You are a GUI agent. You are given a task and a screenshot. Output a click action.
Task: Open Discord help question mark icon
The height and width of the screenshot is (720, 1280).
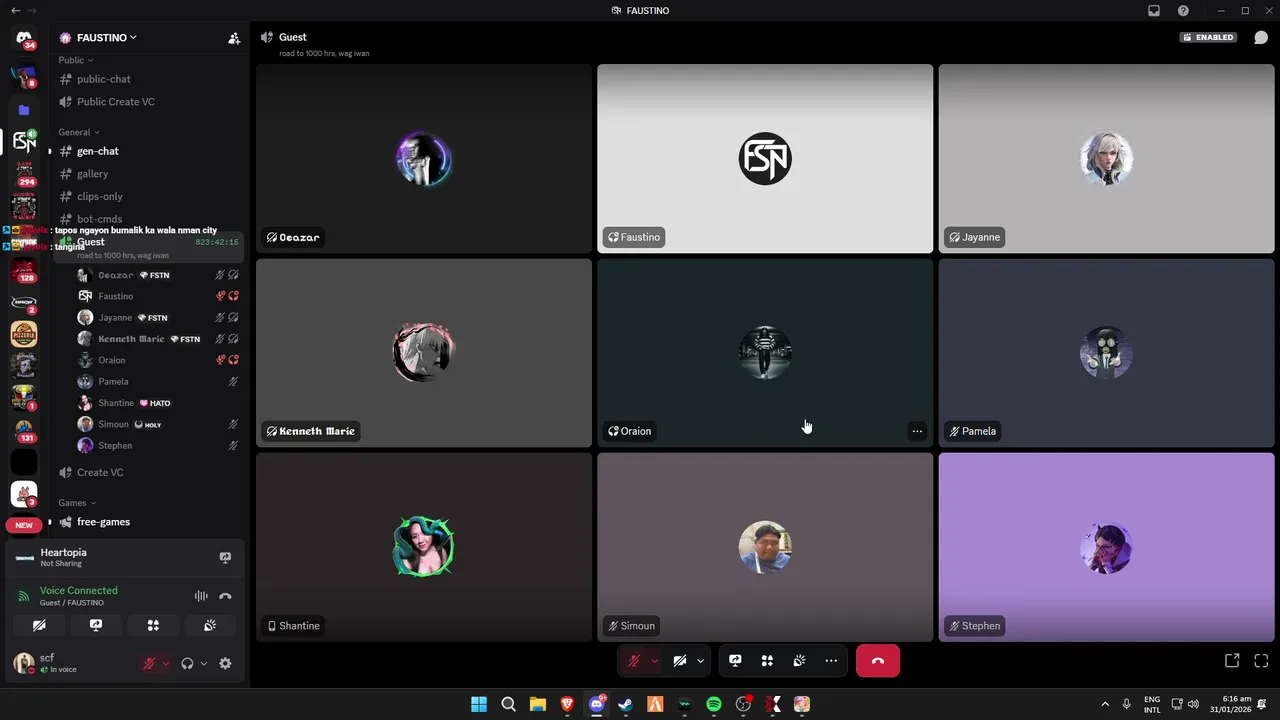coord(1184,10)
